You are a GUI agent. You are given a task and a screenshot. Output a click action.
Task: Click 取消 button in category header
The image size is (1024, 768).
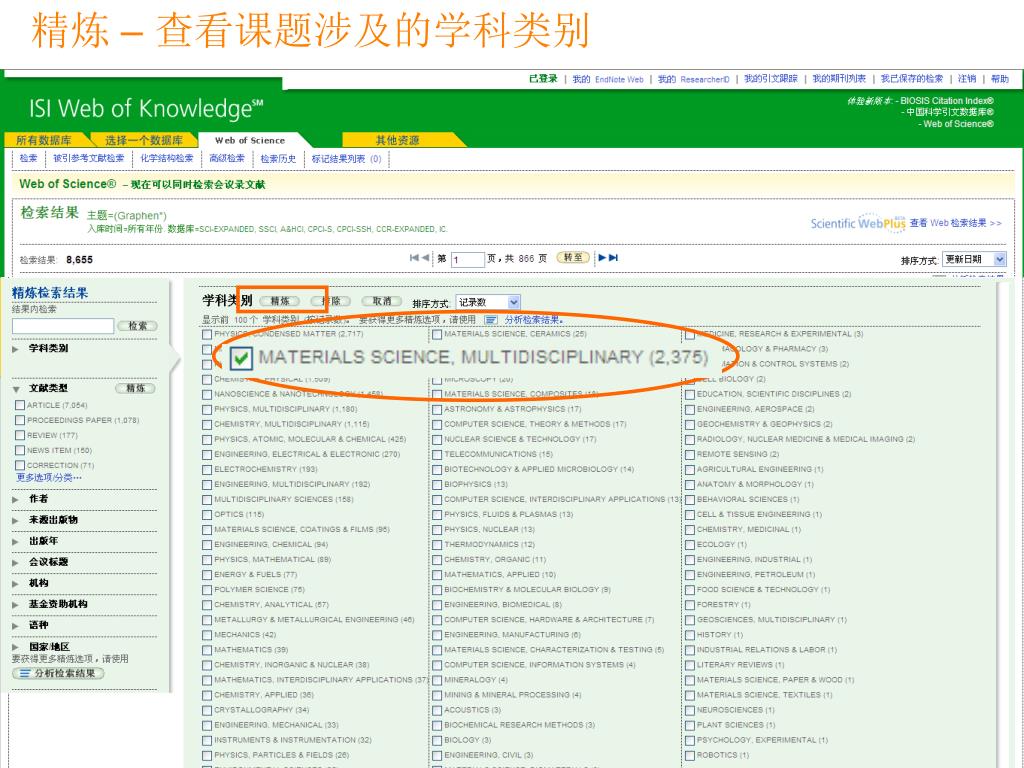(x=382, y=301)
